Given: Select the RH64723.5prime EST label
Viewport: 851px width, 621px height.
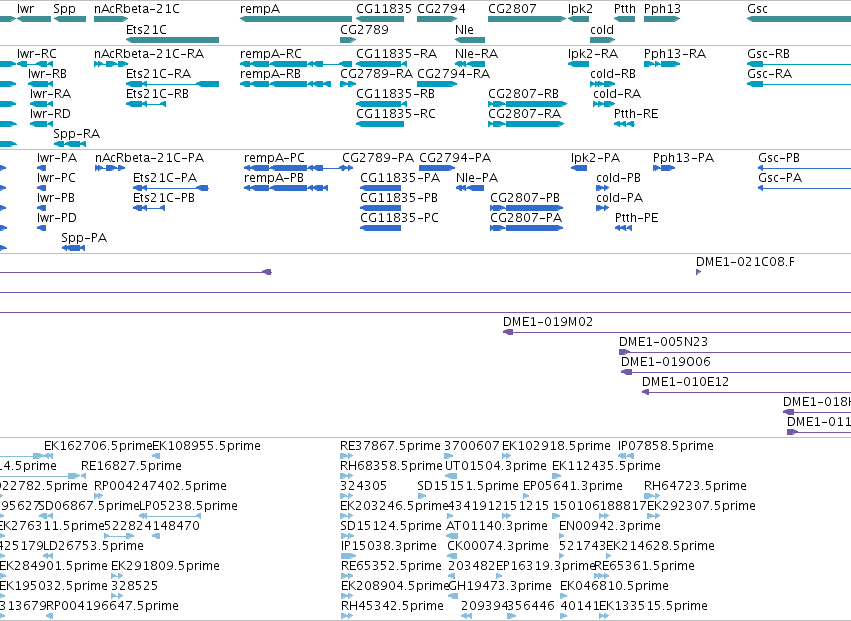Looking at the screenshot, I should tap(695, 486).
